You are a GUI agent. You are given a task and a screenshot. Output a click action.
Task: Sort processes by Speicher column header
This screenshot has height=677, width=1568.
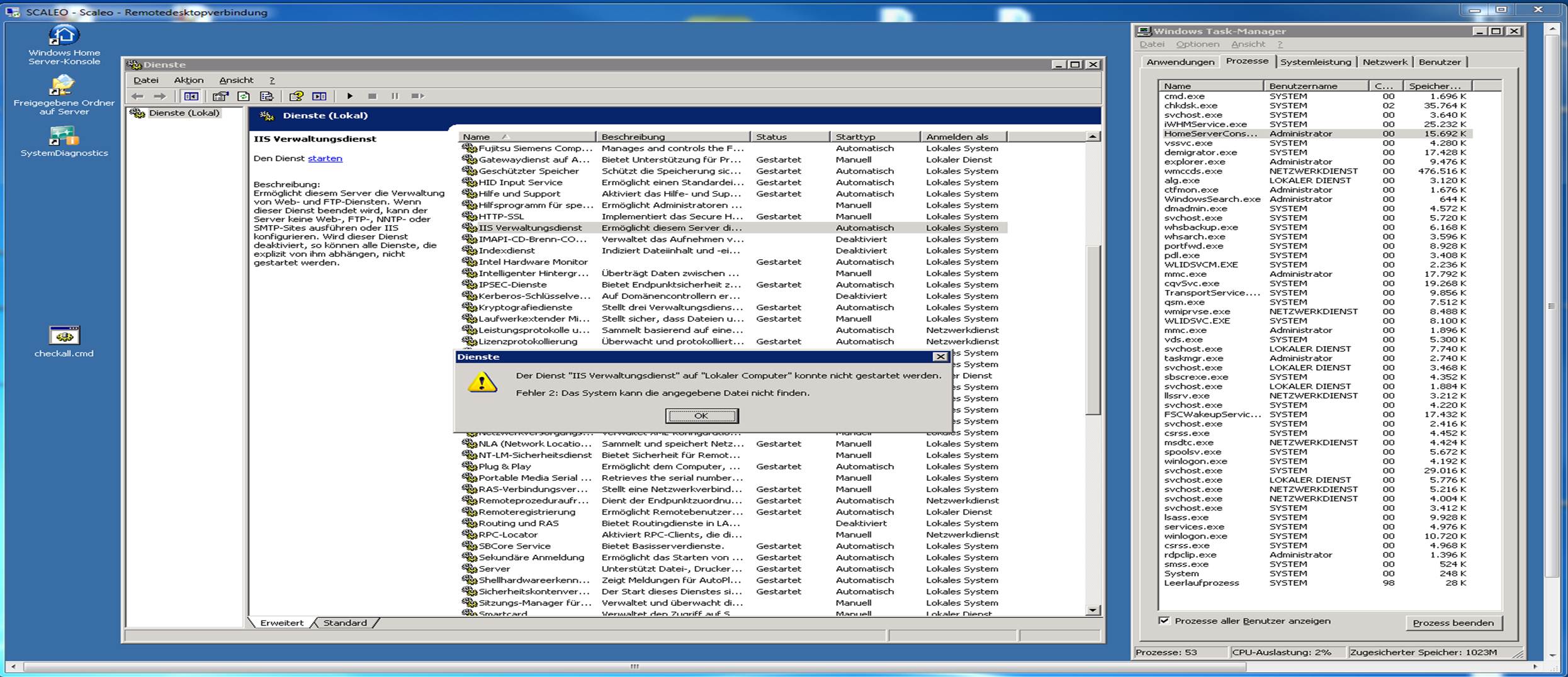[1438, 86]
